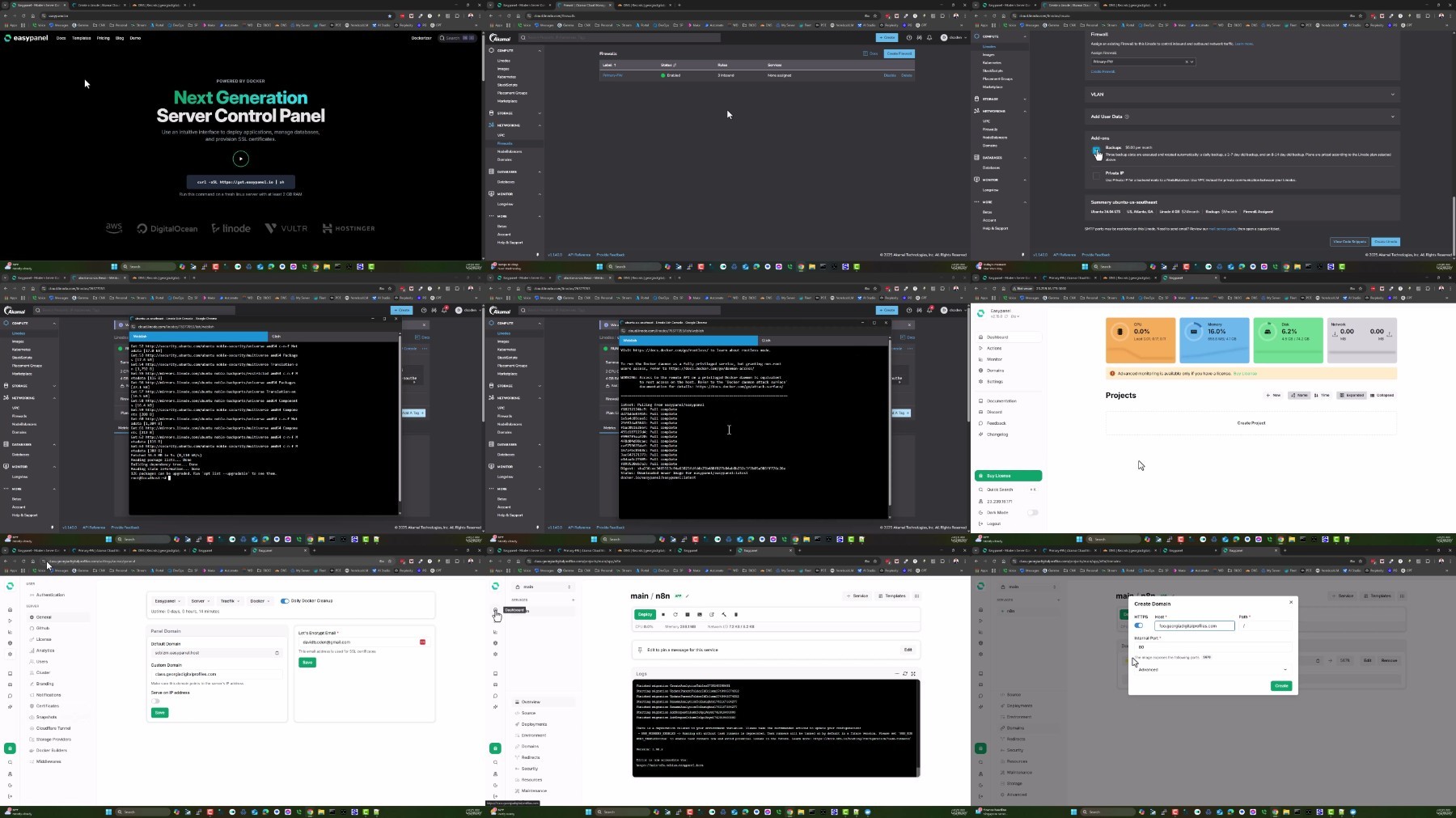Click the wrench icon in n8n toolbar

pyautogui.click(x=724, y=615)
